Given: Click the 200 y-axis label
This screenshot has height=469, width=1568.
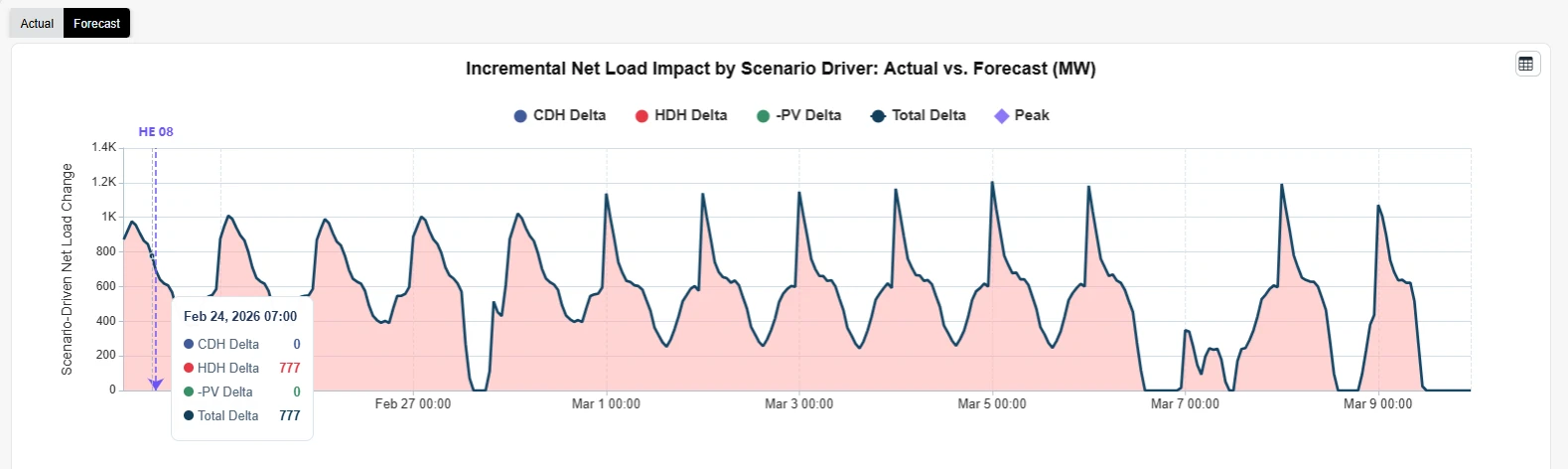Looking at the screenshot, I should coord(106,355).
